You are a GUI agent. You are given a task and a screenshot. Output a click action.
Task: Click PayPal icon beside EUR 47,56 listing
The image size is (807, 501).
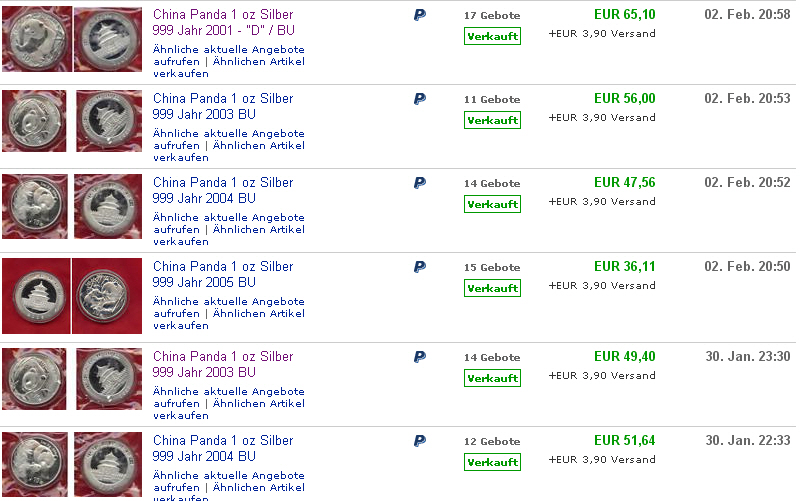point(420,183)
